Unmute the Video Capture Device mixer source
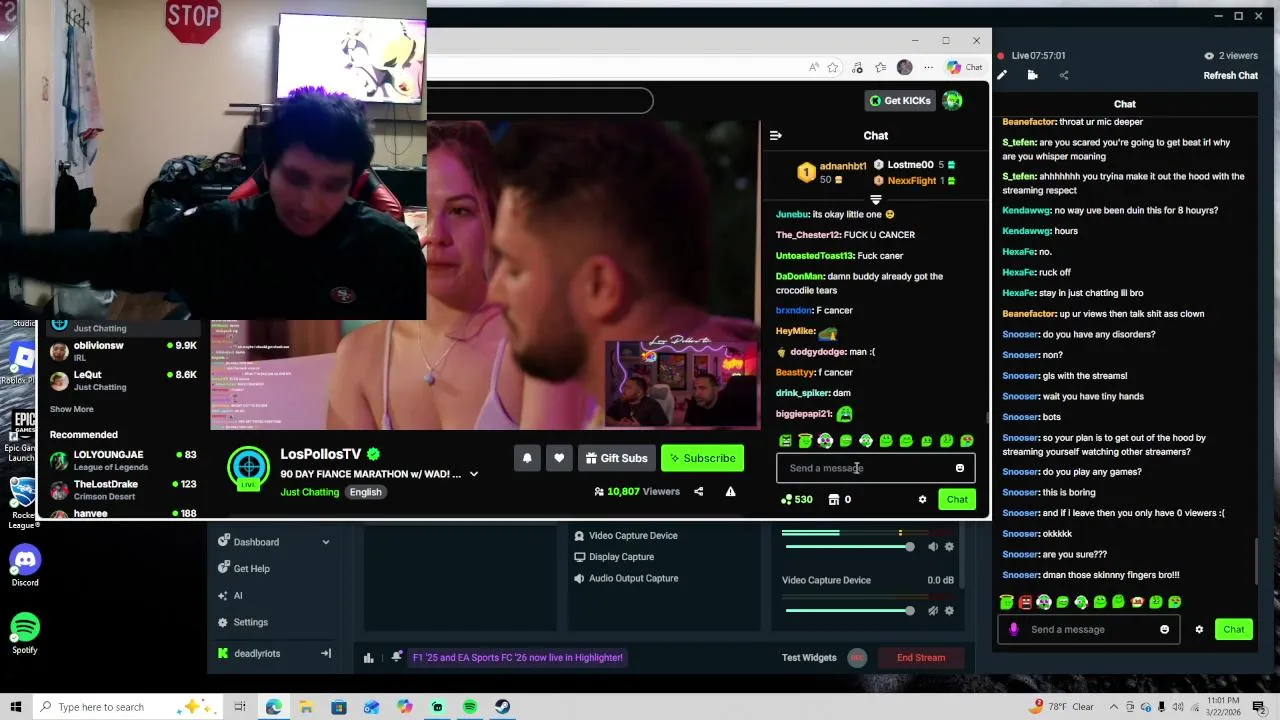This screenshot has height=720, width=1280. [x=933, y=610]
